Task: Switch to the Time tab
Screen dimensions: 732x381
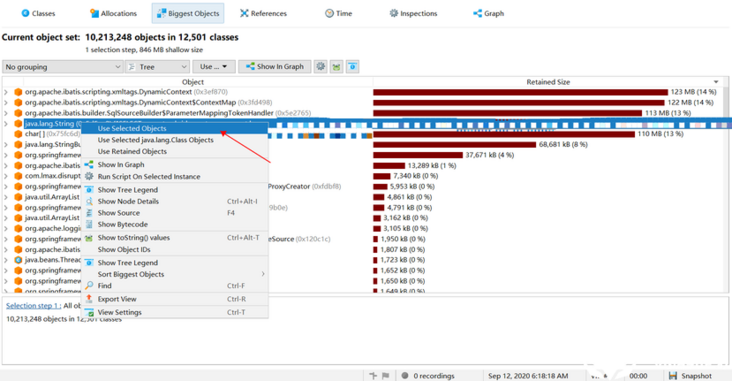Action: (338, 14)
